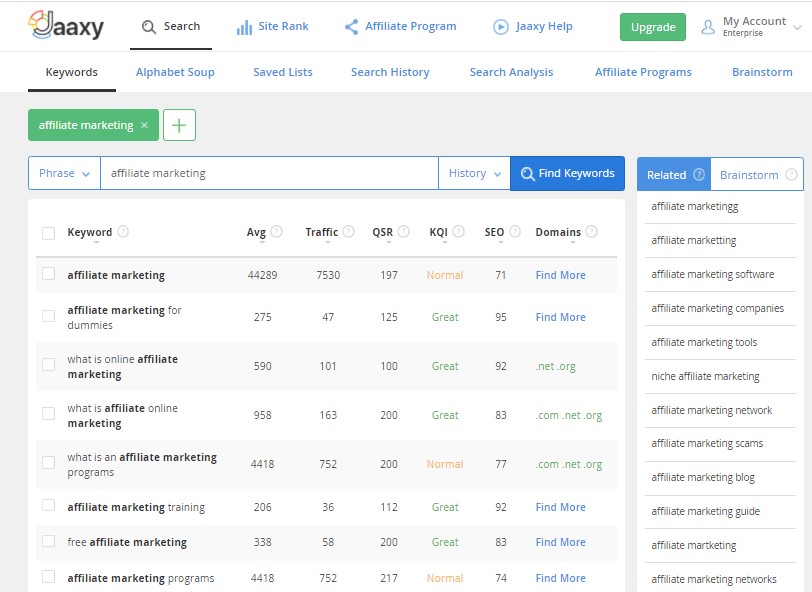Click the help icon on Brainstorm panel tab

791,175
